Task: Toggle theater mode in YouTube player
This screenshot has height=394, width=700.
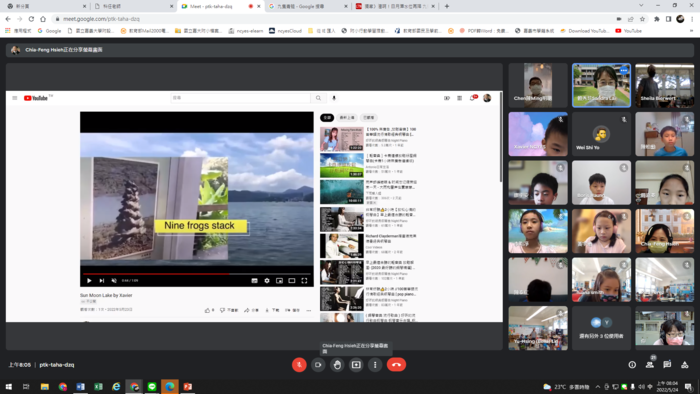Action: pyautogui.click(x=292, y=281)
